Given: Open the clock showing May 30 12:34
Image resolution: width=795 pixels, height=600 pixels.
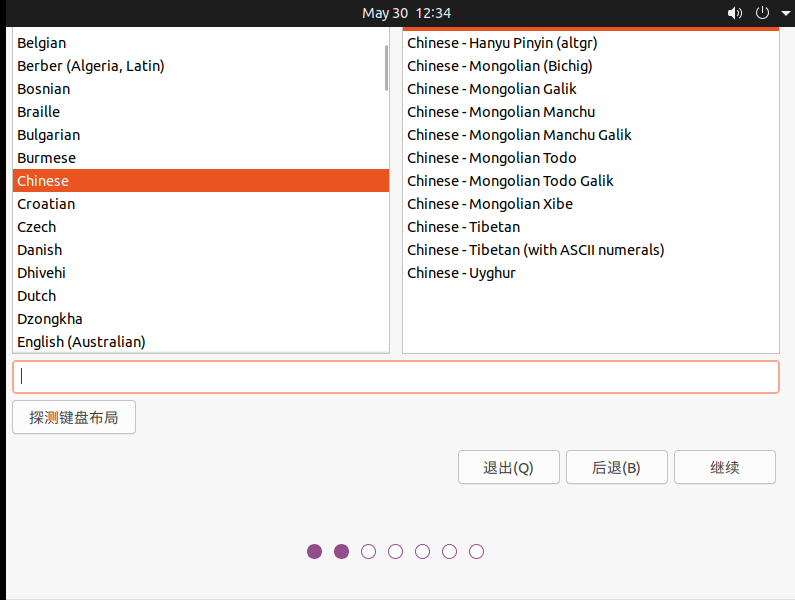Looking at the screenshot, I should [406, 13].
